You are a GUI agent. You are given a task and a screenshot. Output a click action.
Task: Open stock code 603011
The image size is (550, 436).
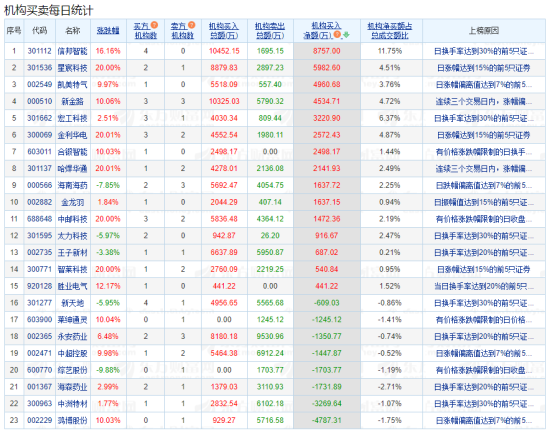(x=40, y=152)
